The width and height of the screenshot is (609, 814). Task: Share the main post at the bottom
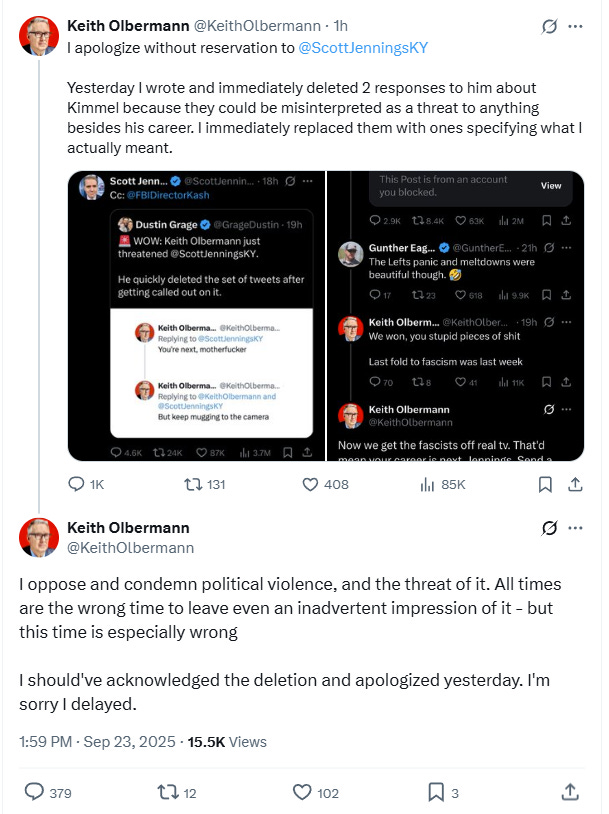(570, 792)
